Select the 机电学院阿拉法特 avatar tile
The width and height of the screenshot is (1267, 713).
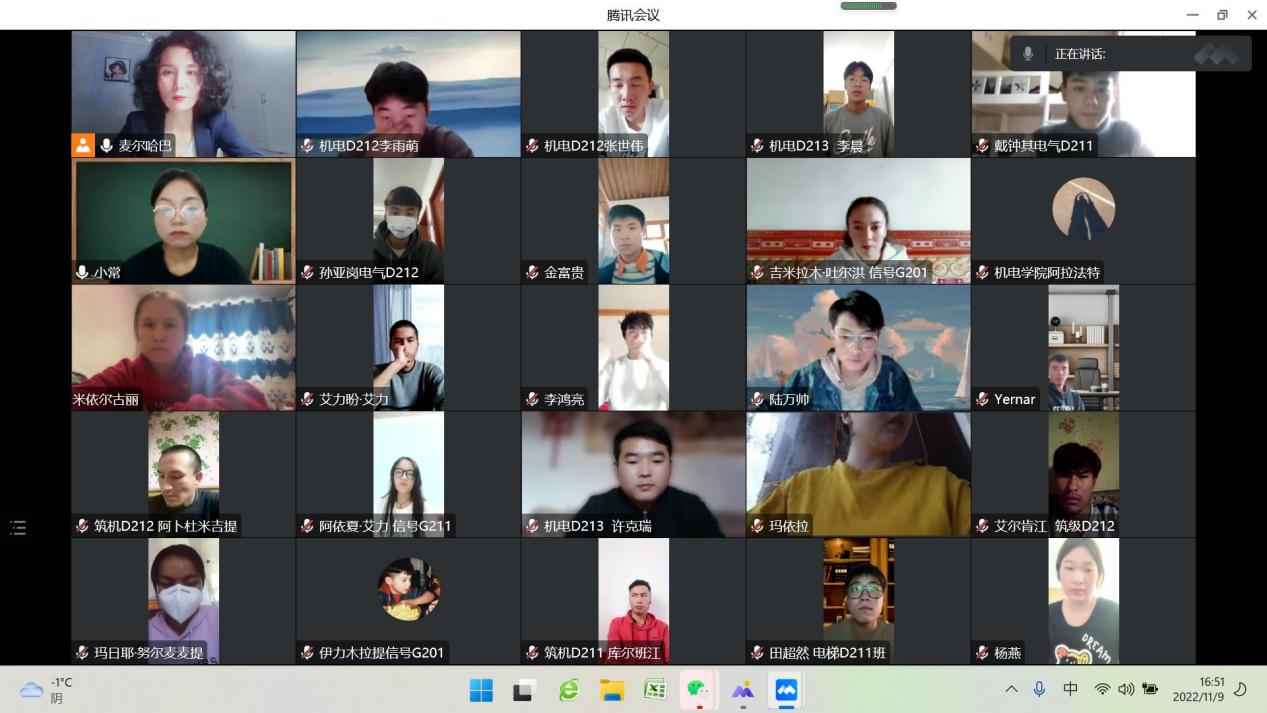pos(1083,210)
